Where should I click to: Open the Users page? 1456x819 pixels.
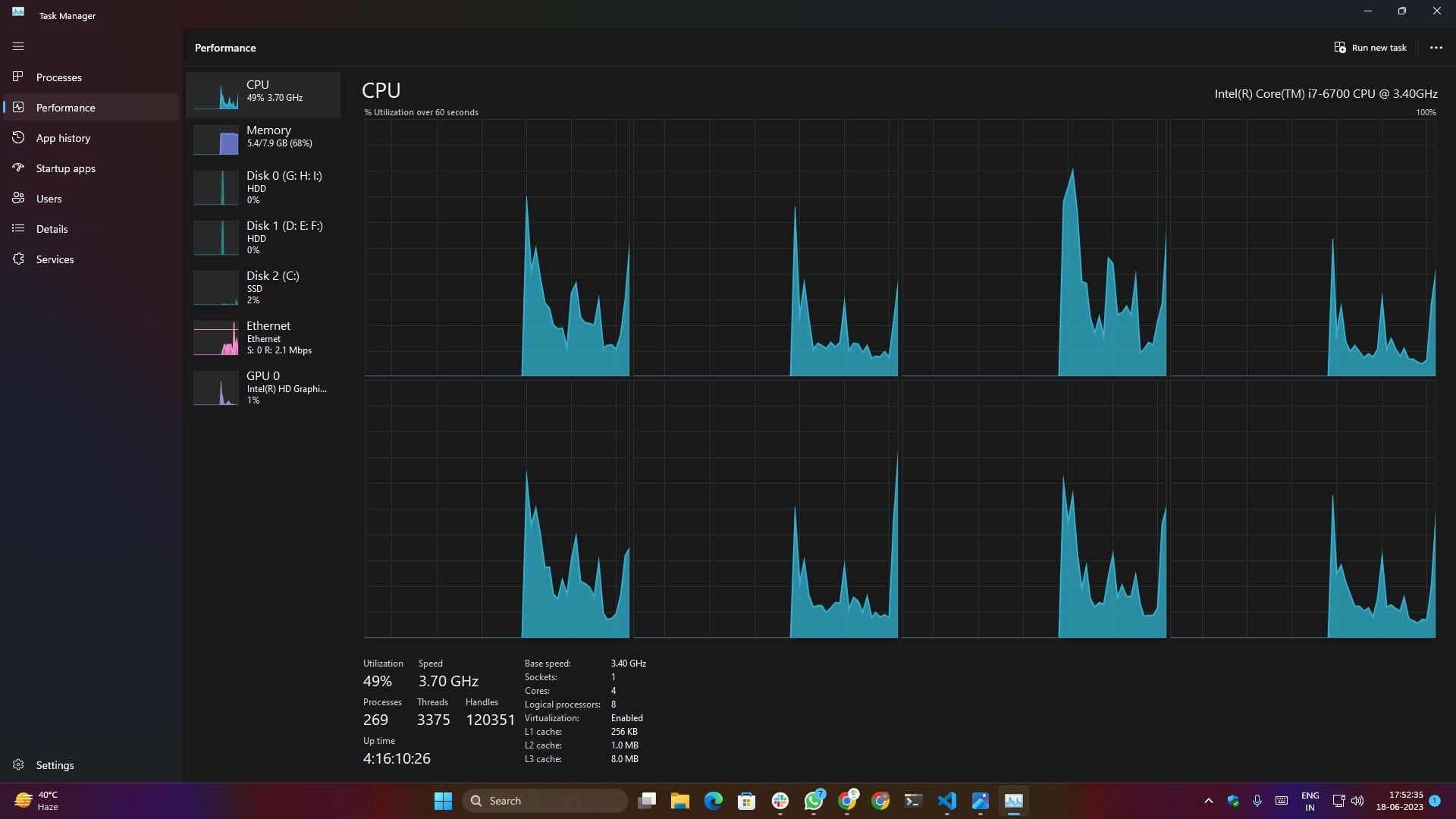pos(91,199)
